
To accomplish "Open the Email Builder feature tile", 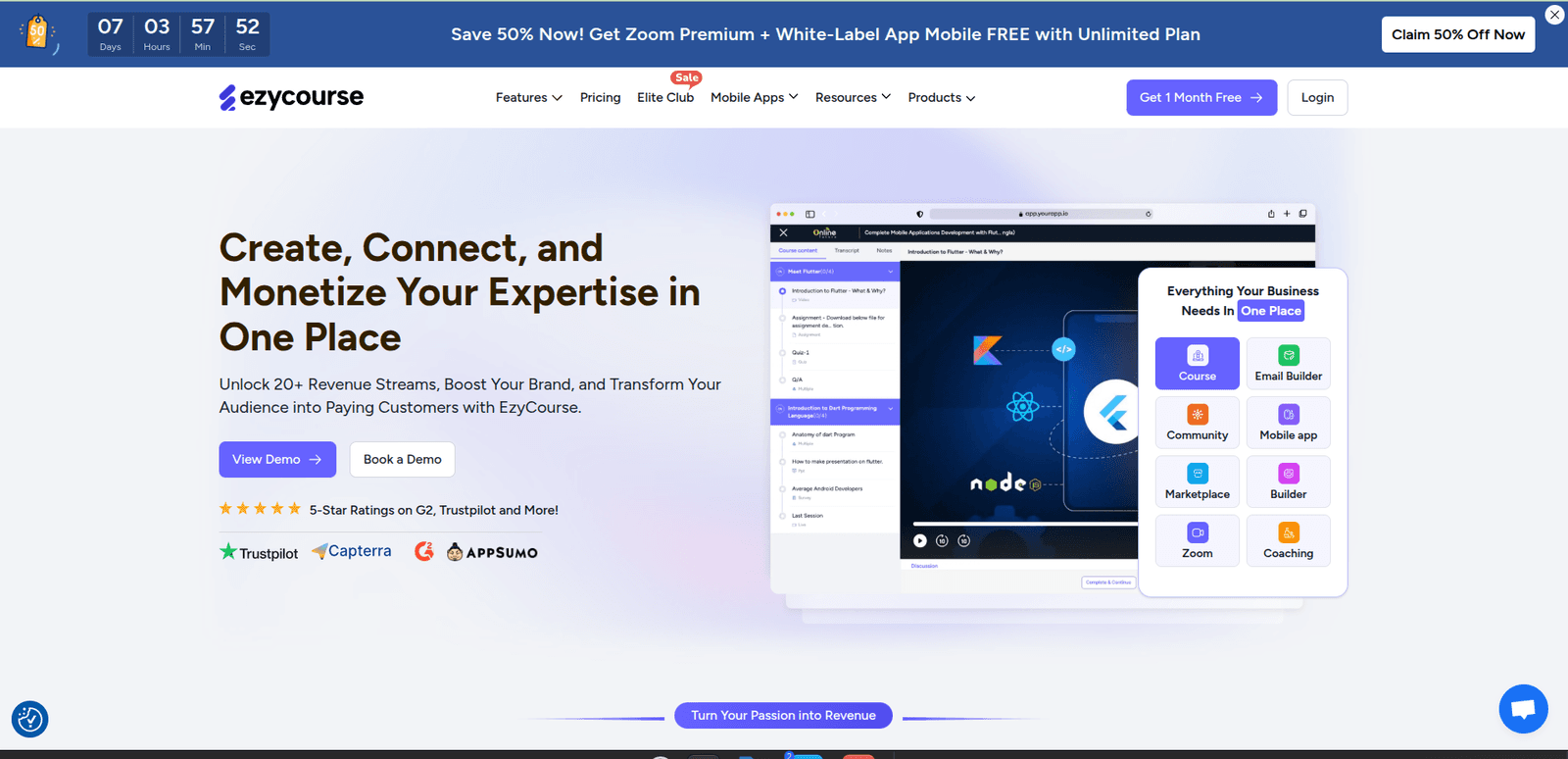I will click(x=1288, y=364).
